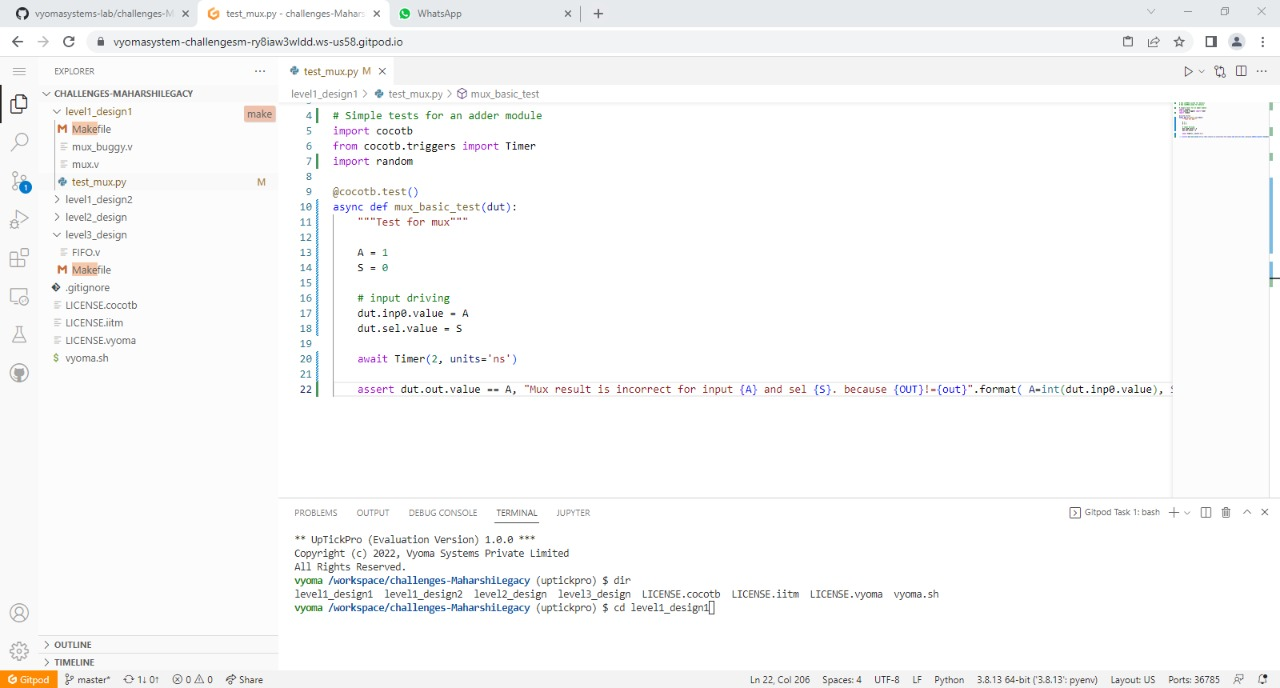The image size is (1280, 688).
Task: Open FIFO.v file in explorer
Action: 86,253
